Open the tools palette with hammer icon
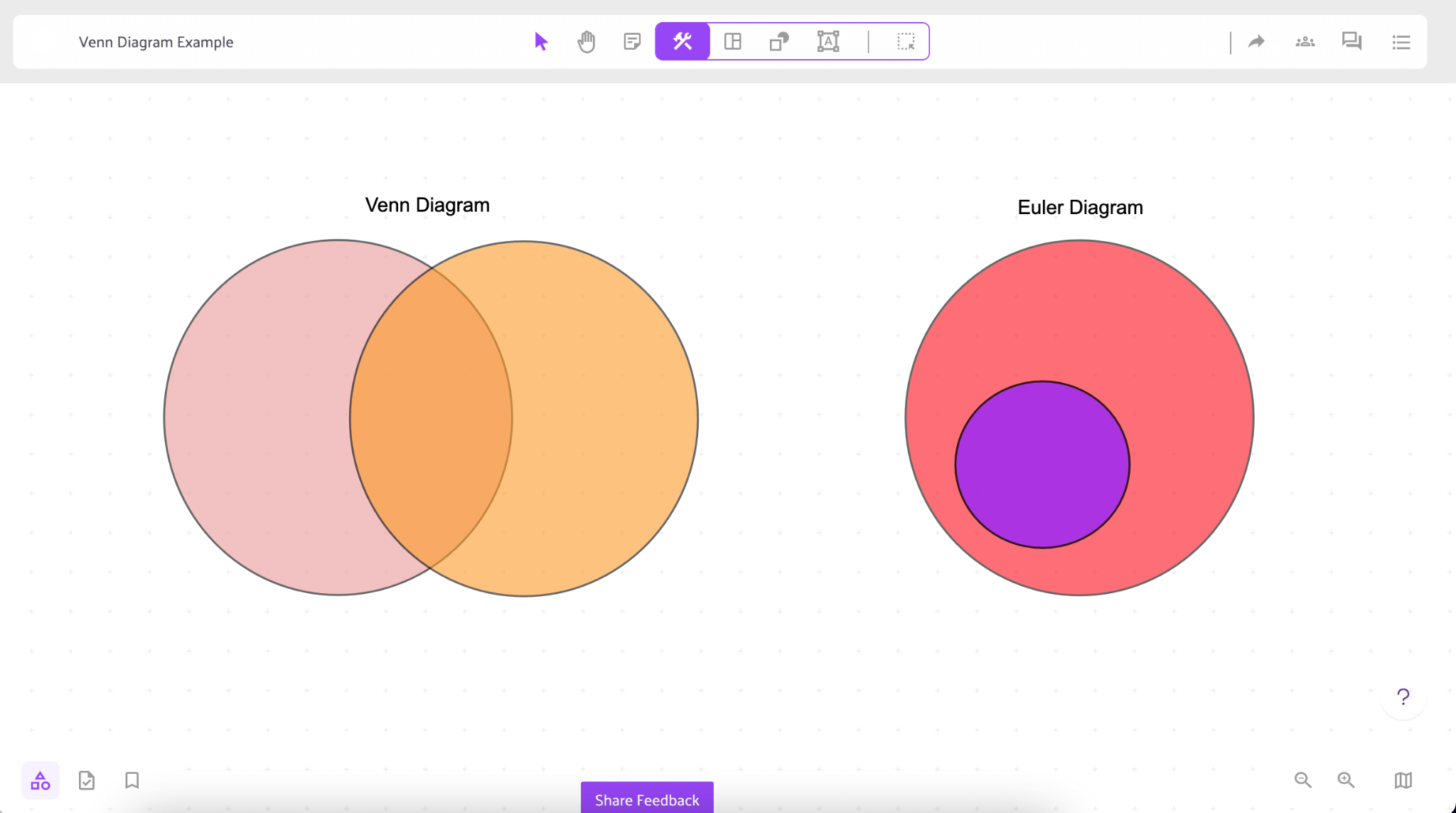 click(x=682, y=41)
